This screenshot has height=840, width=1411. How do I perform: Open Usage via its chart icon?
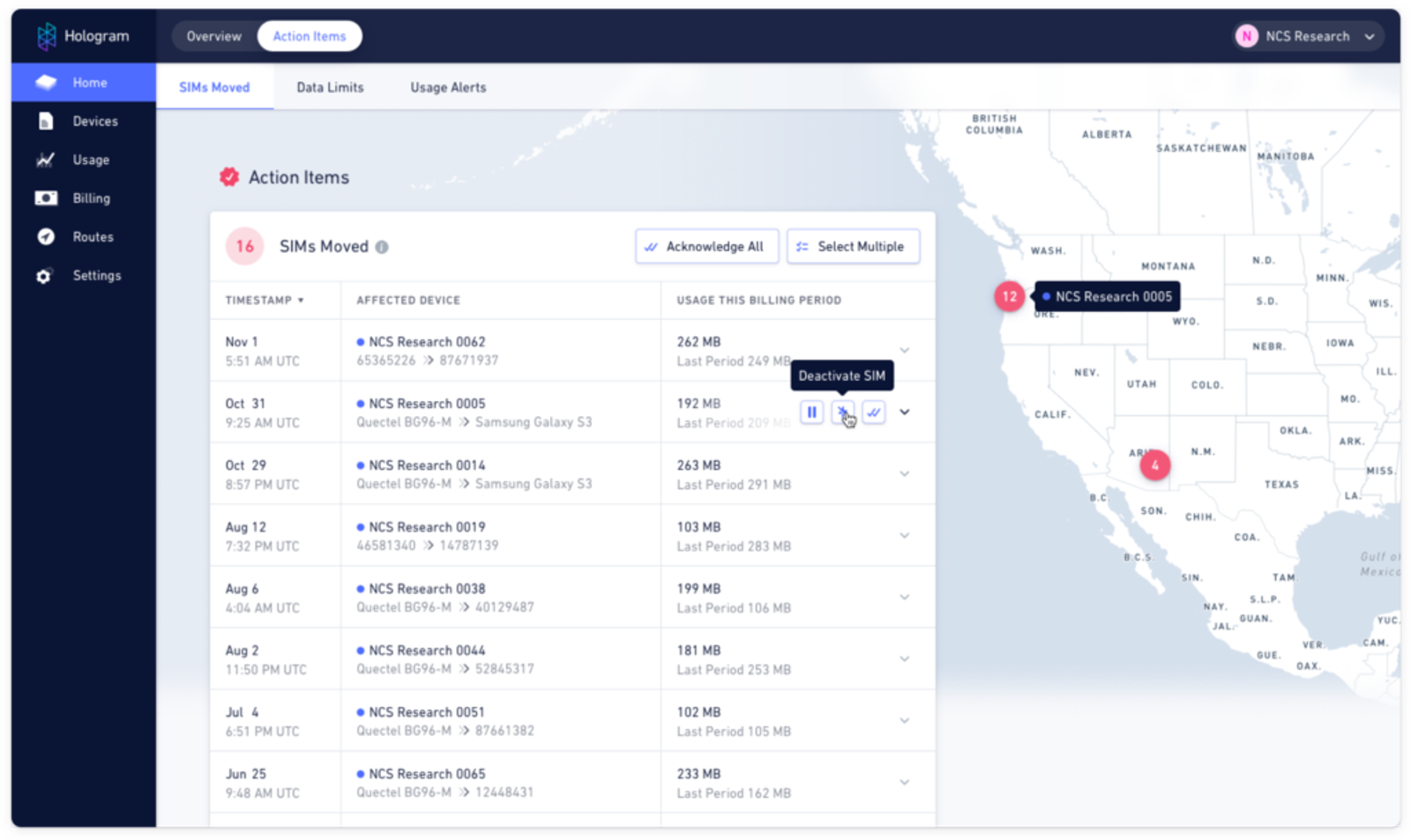pos(46,160)
